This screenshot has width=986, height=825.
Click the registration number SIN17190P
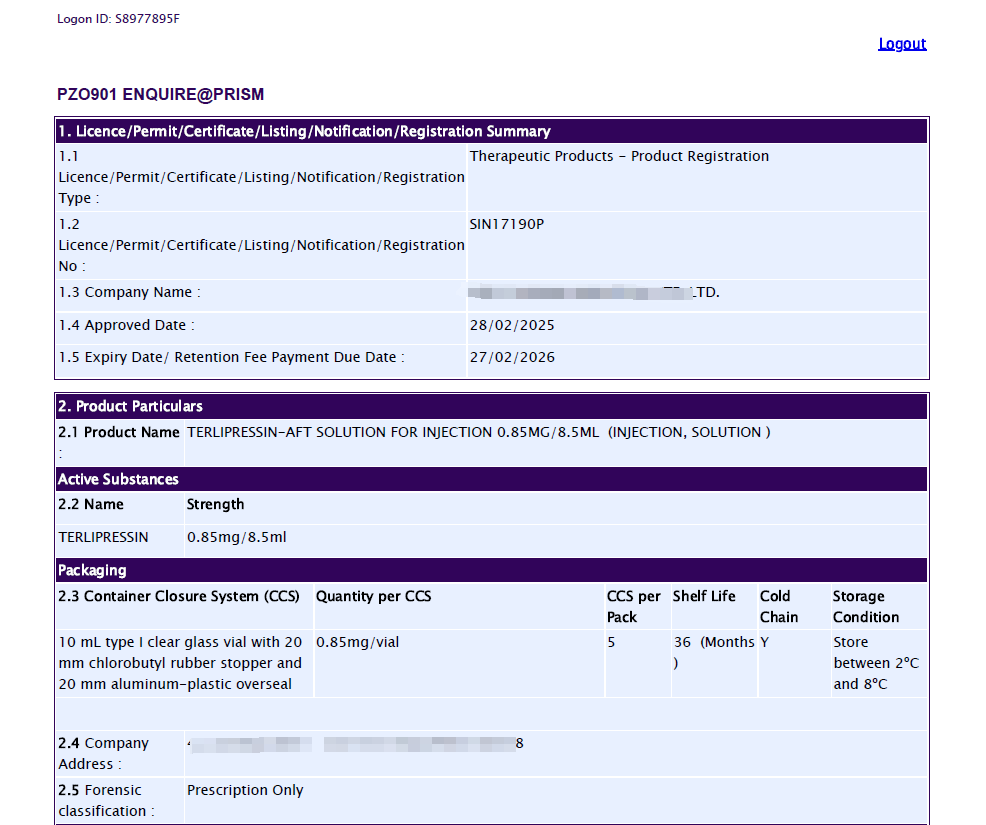click(x=507, y=224)
